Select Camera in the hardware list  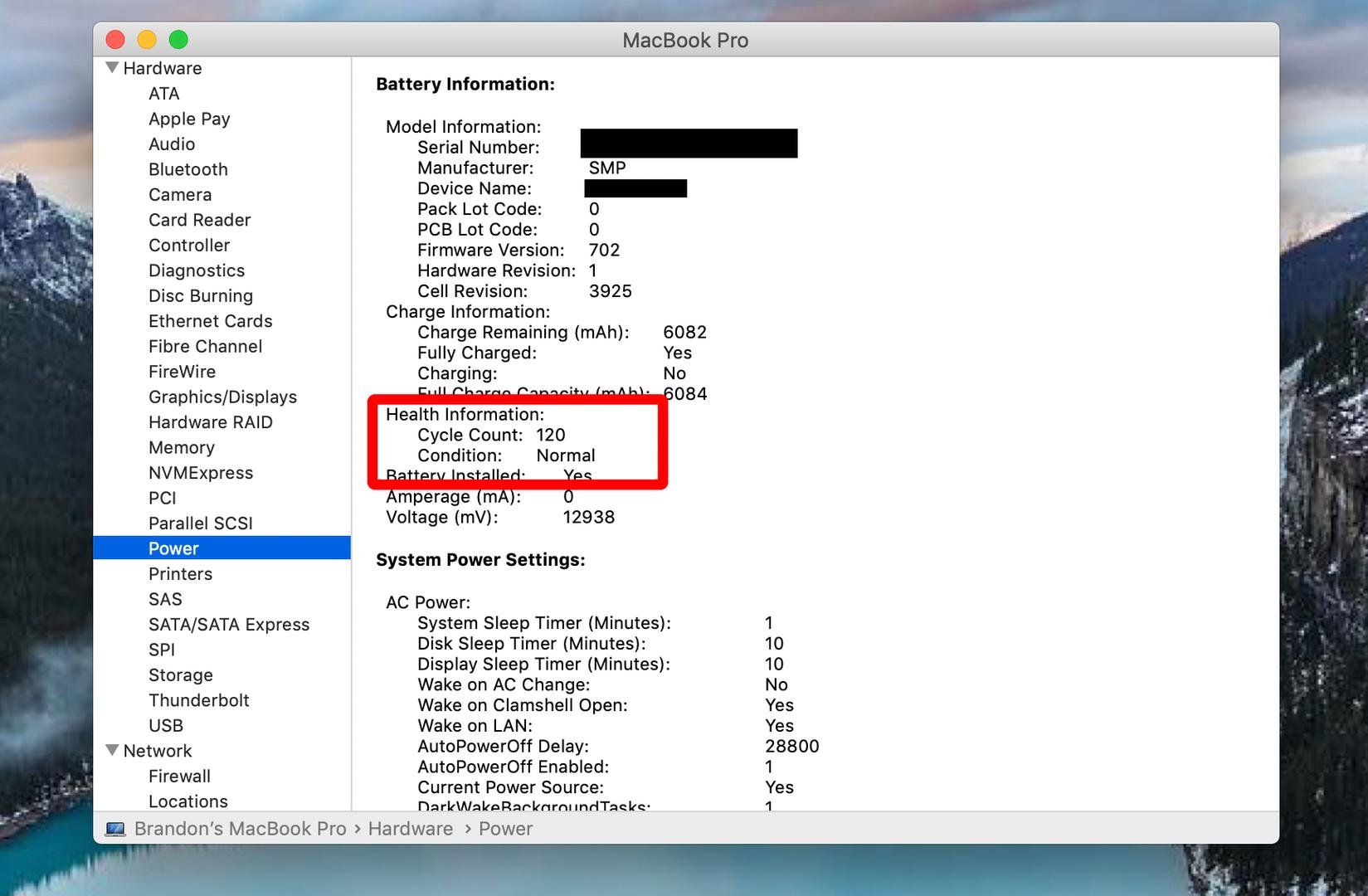click(180, 195)
